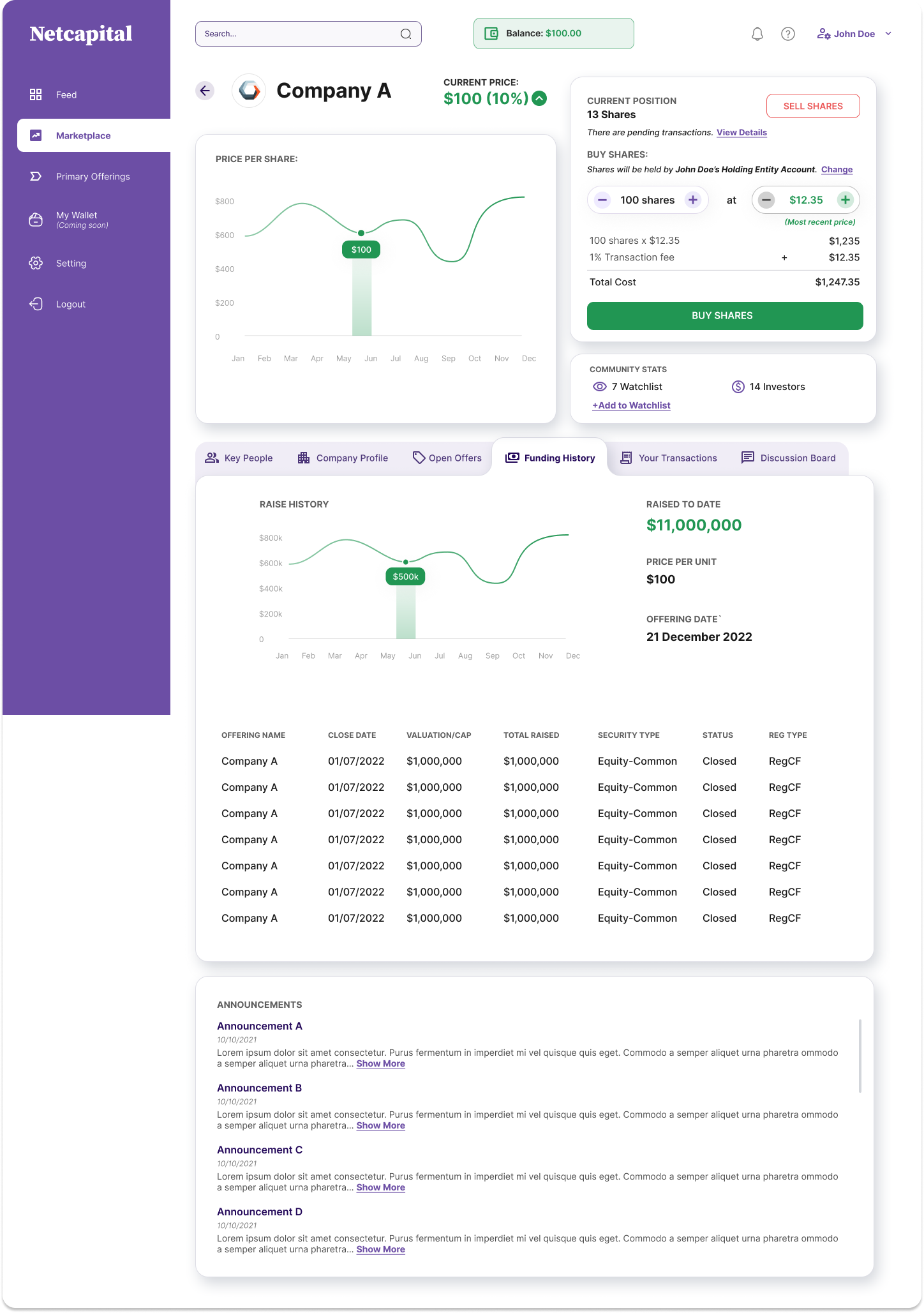Open the Key People tab
The height and width of the screenshot is (1313, 924).
[x=239, y=458]
